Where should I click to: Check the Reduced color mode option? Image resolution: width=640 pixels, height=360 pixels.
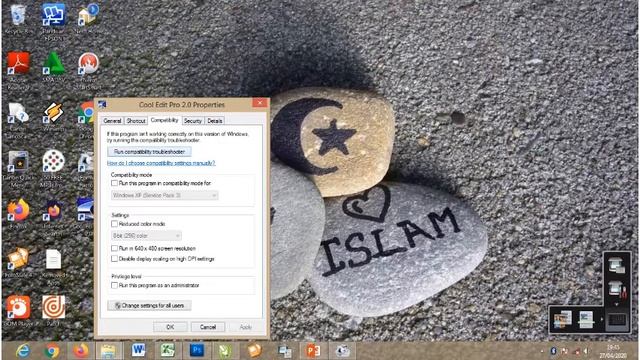coord(115,224)
